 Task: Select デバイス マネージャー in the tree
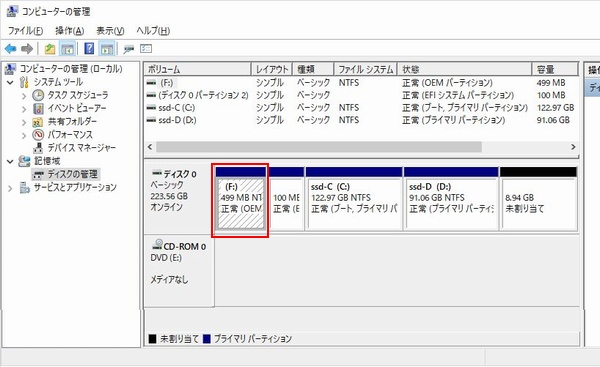tap(81, 148)
